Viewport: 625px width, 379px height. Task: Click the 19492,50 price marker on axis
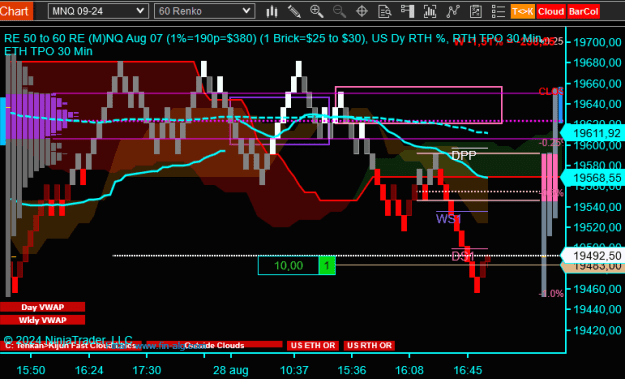593,255
